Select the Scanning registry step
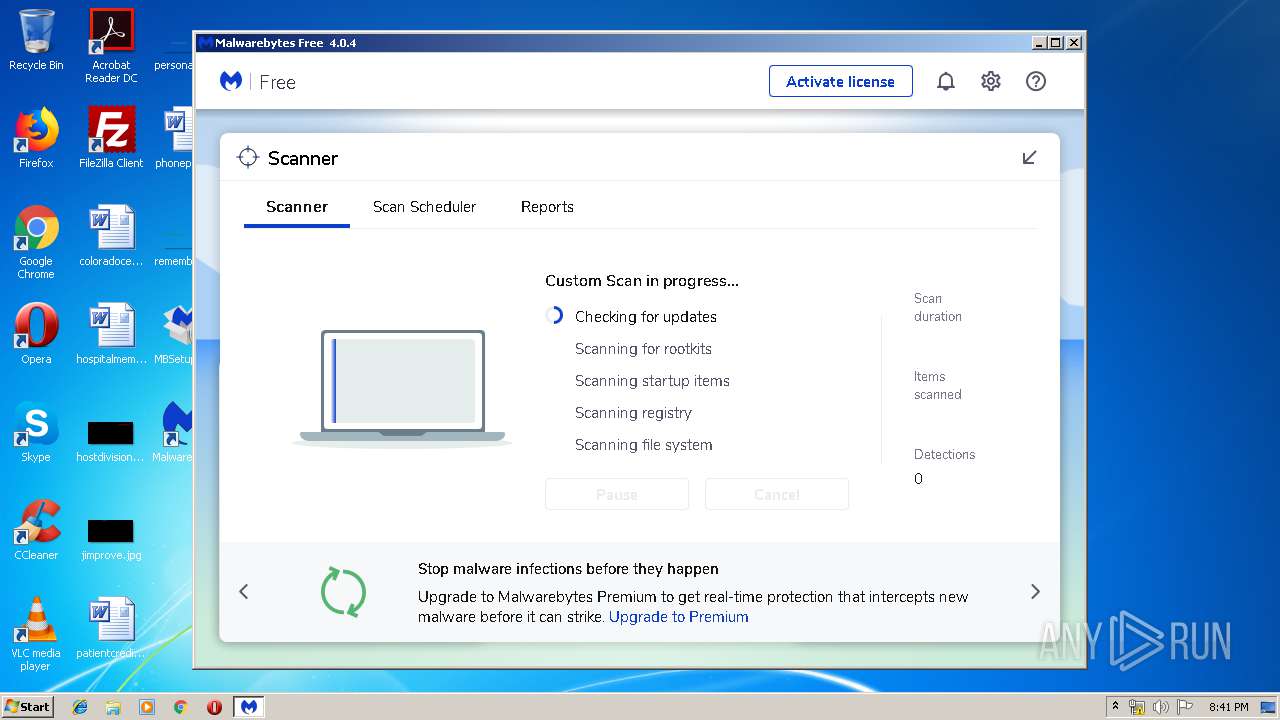The height and width of the screenshot is (720, 1280). [x=633, y=413]
